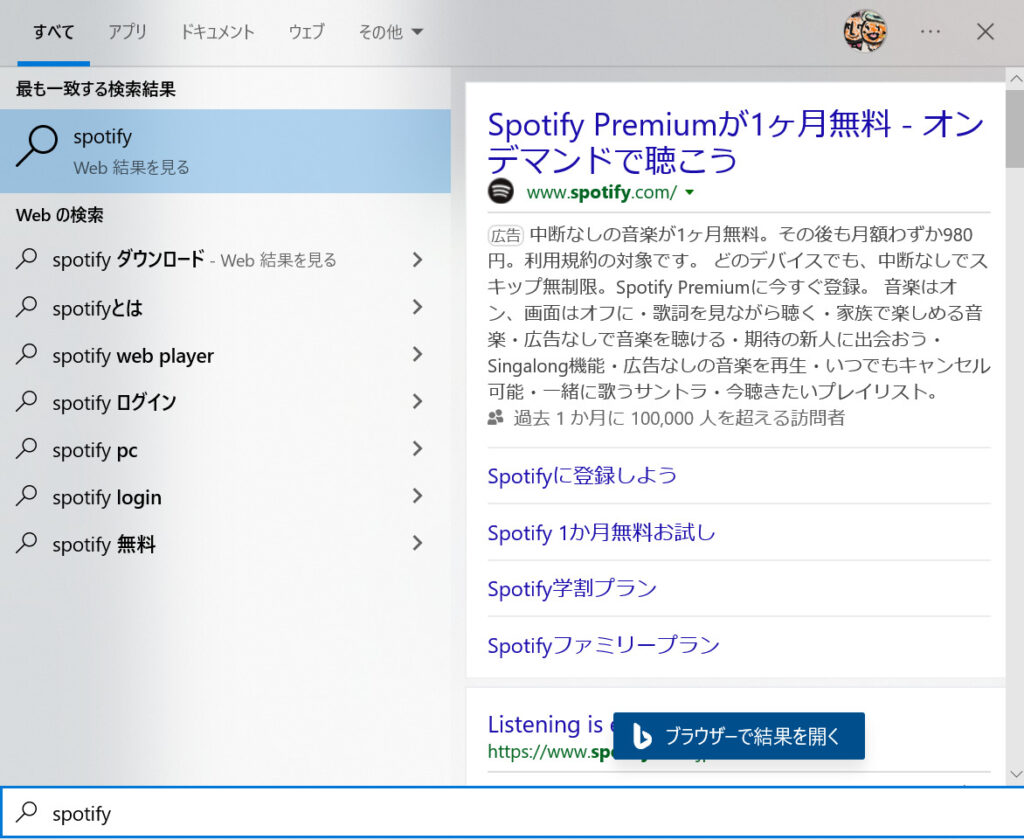Viewport: 1024px width, 840px height.
Task: Switch to the ウェブ tab
Action: [x=306, y=31]
